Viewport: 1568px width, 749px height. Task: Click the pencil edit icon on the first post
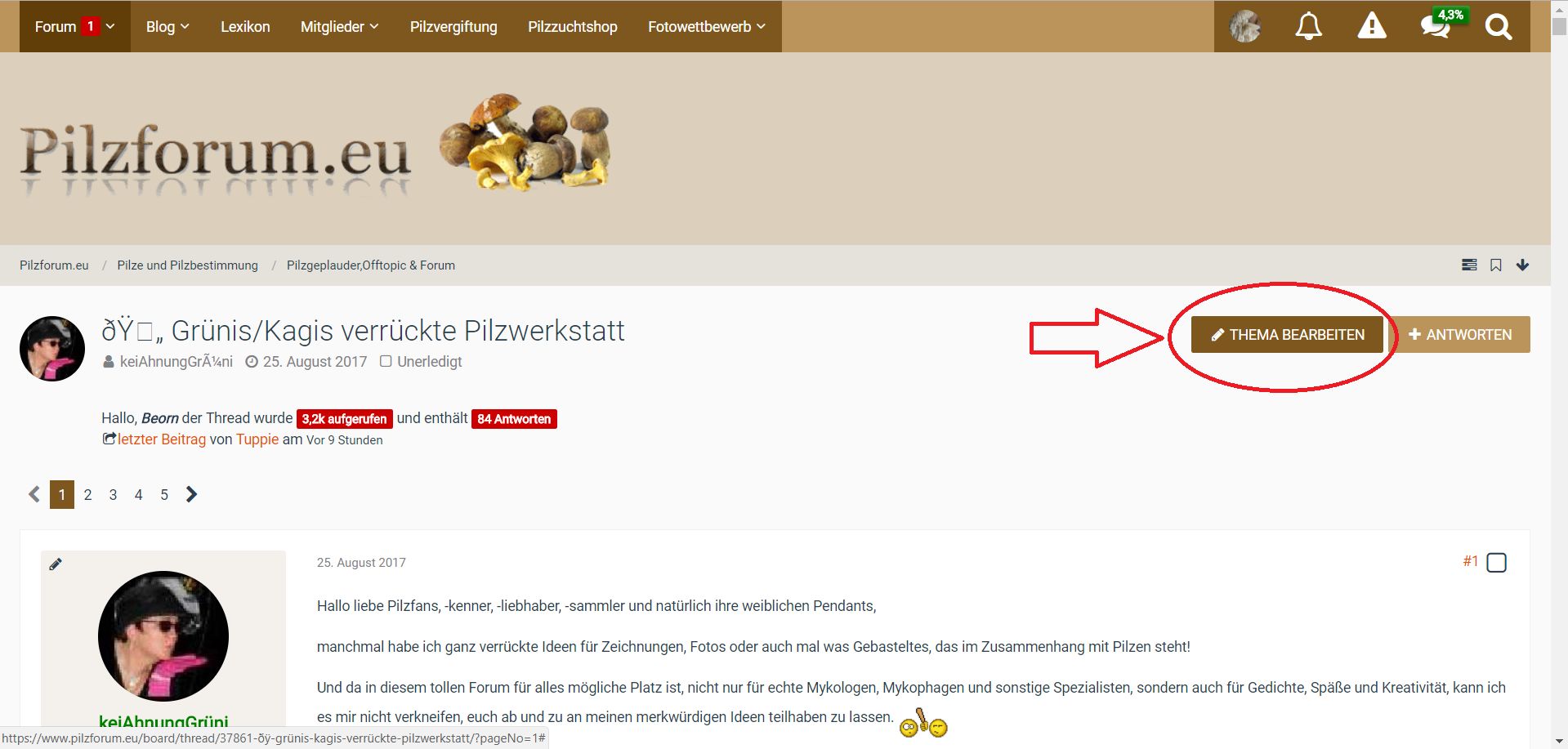[x=56, y=564]
